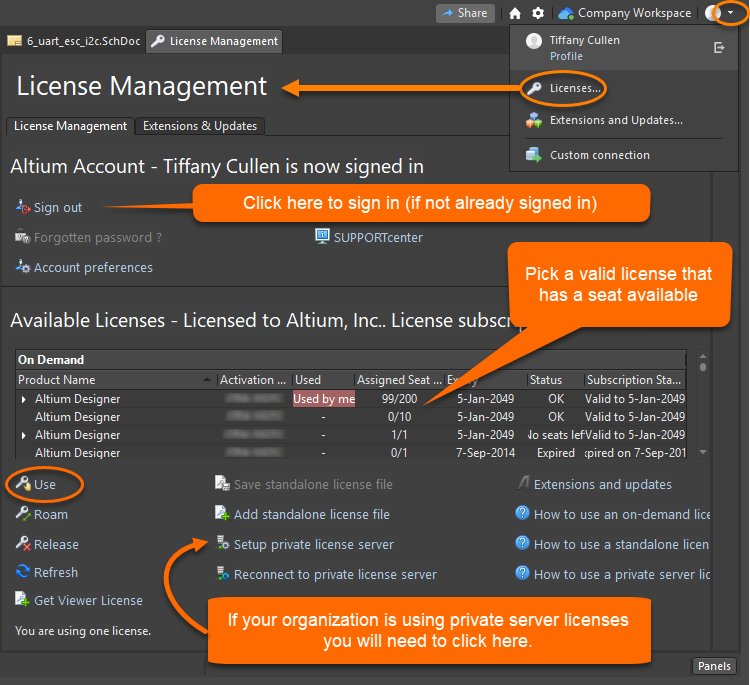The image size is (750, 685).
Task: Click the scroll down arrow of license list
Action: pyautogui.click(x=703, y=452)
